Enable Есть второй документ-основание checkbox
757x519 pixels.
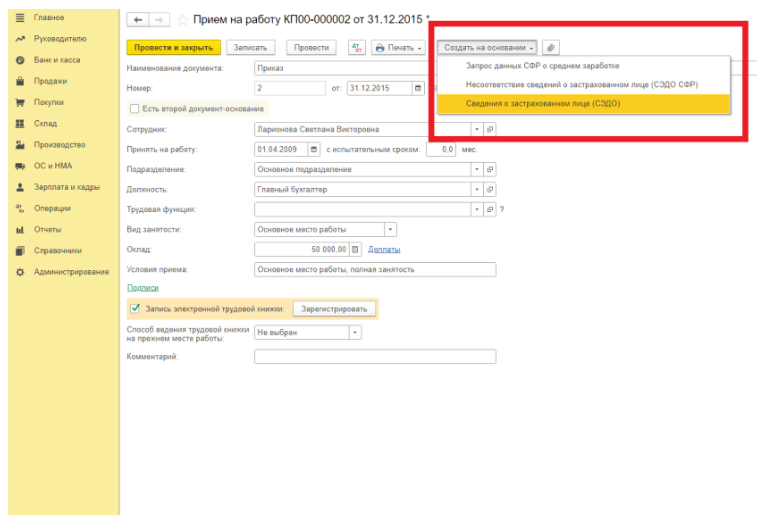pos(135,108)
